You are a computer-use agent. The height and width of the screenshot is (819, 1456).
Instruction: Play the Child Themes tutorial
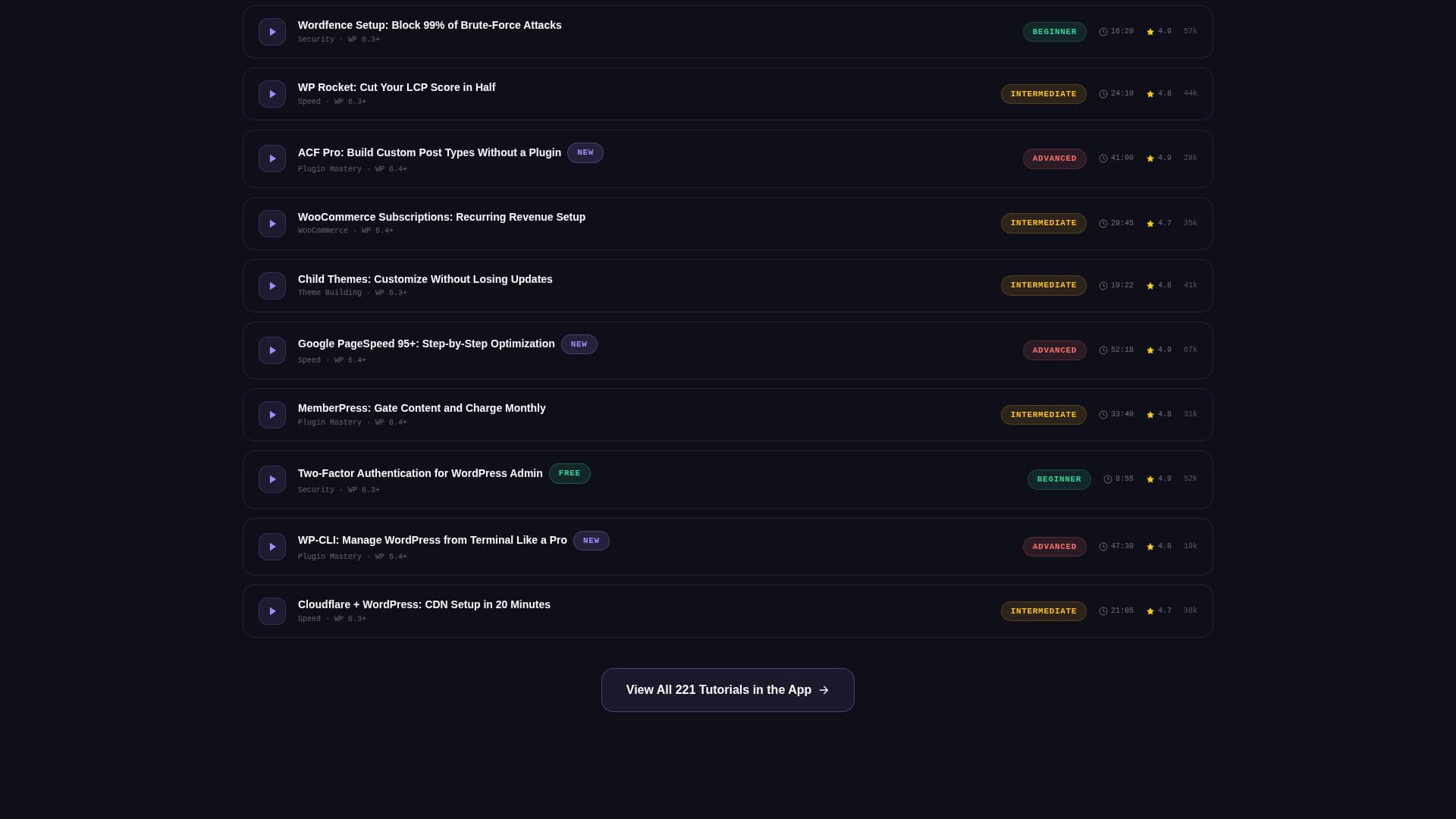click(x=272, y=286)
